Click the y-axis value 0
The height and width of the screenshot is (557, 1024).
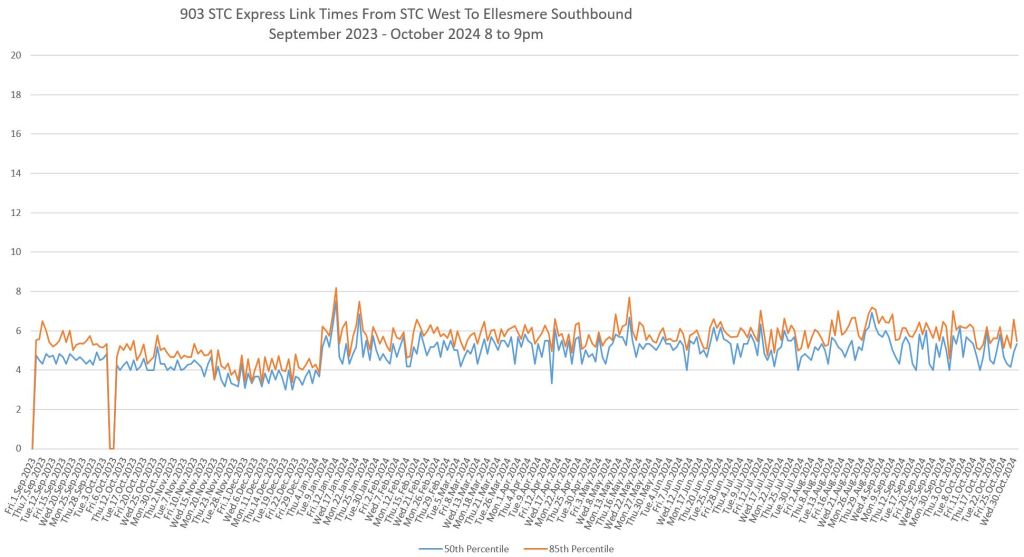[x=17, y=449]
